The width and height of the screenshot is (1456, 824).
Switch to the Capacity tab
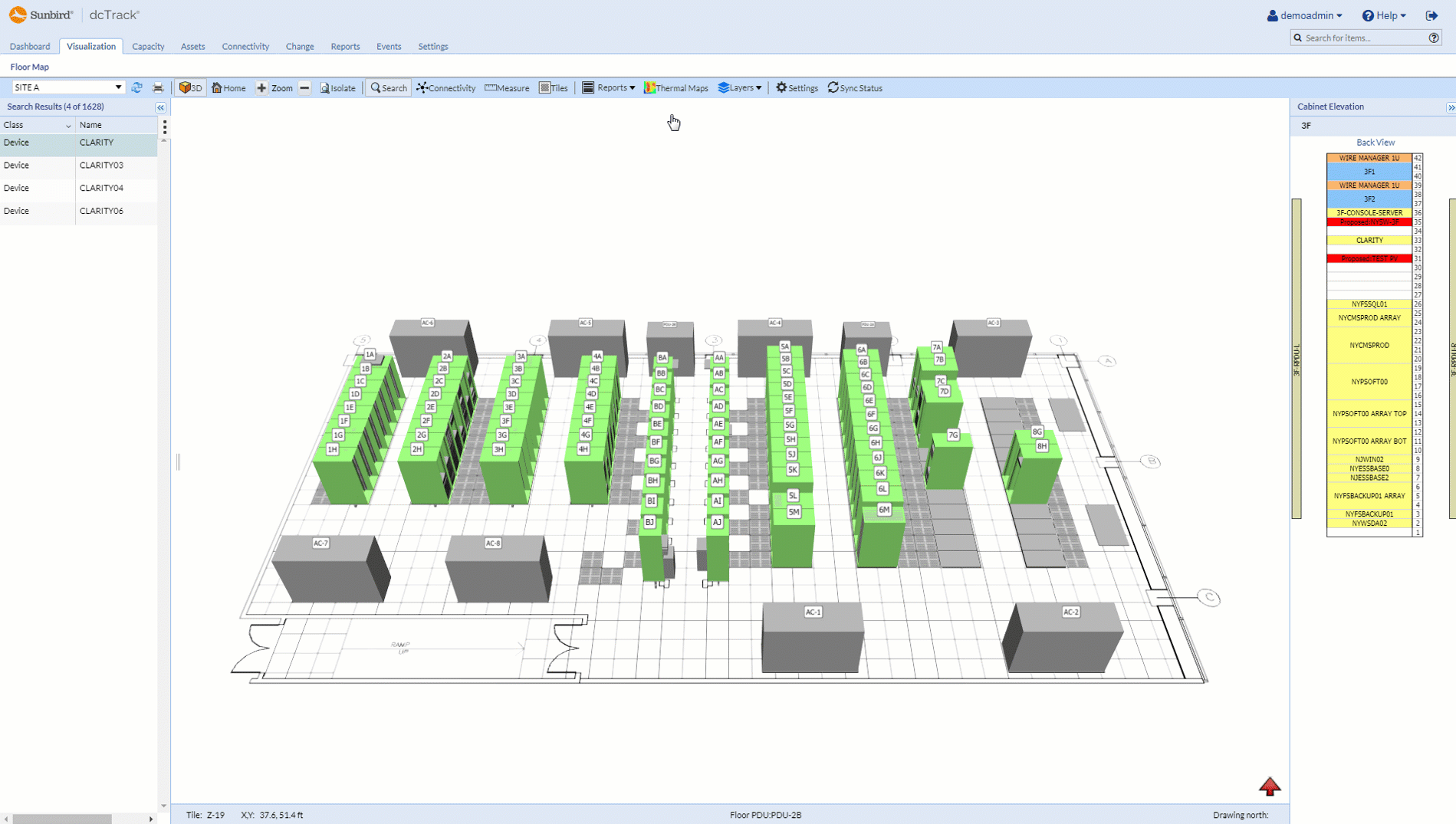click(148, 47)
